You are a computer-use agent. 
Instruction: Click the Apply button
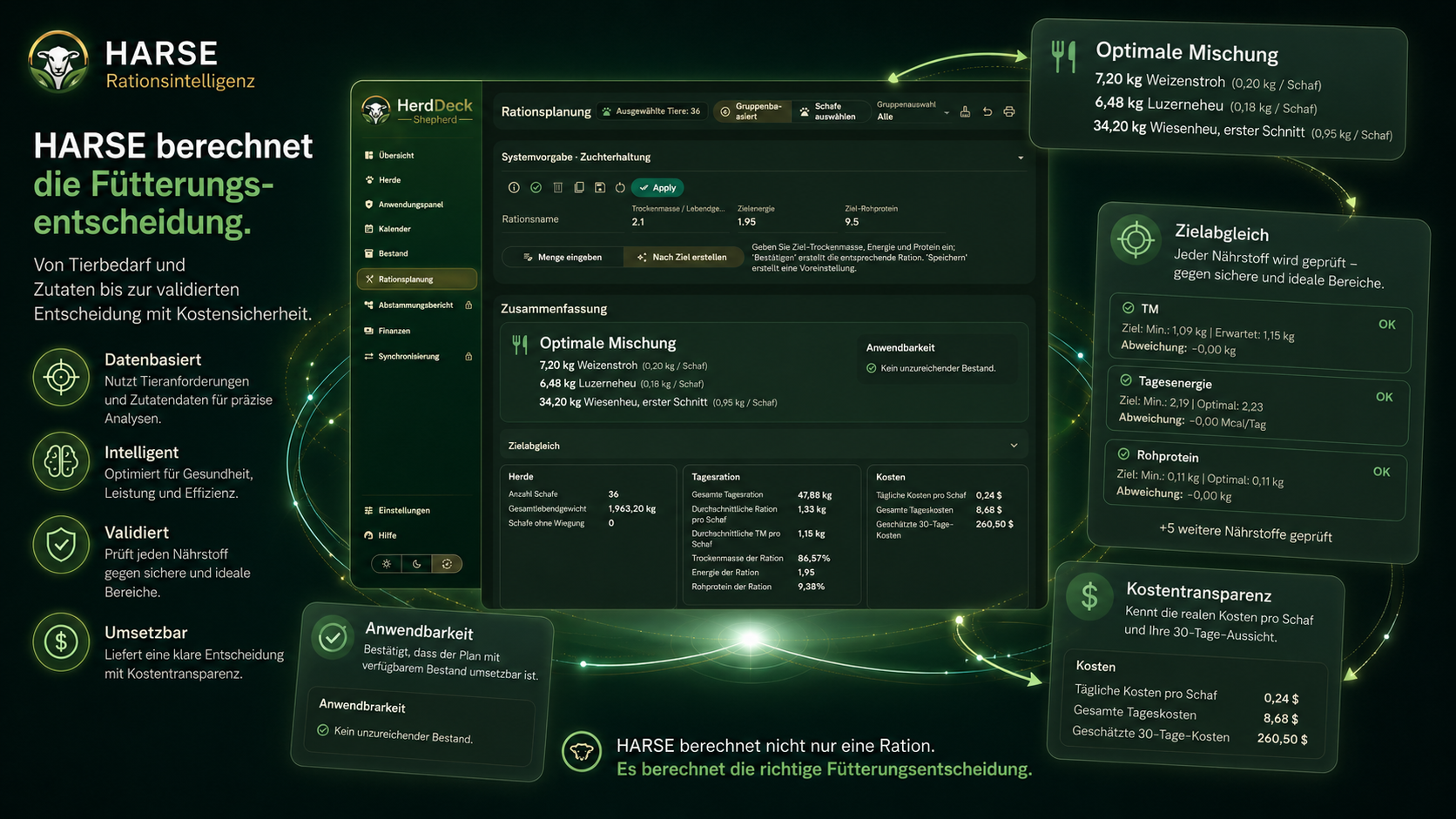tap(657, 188)
